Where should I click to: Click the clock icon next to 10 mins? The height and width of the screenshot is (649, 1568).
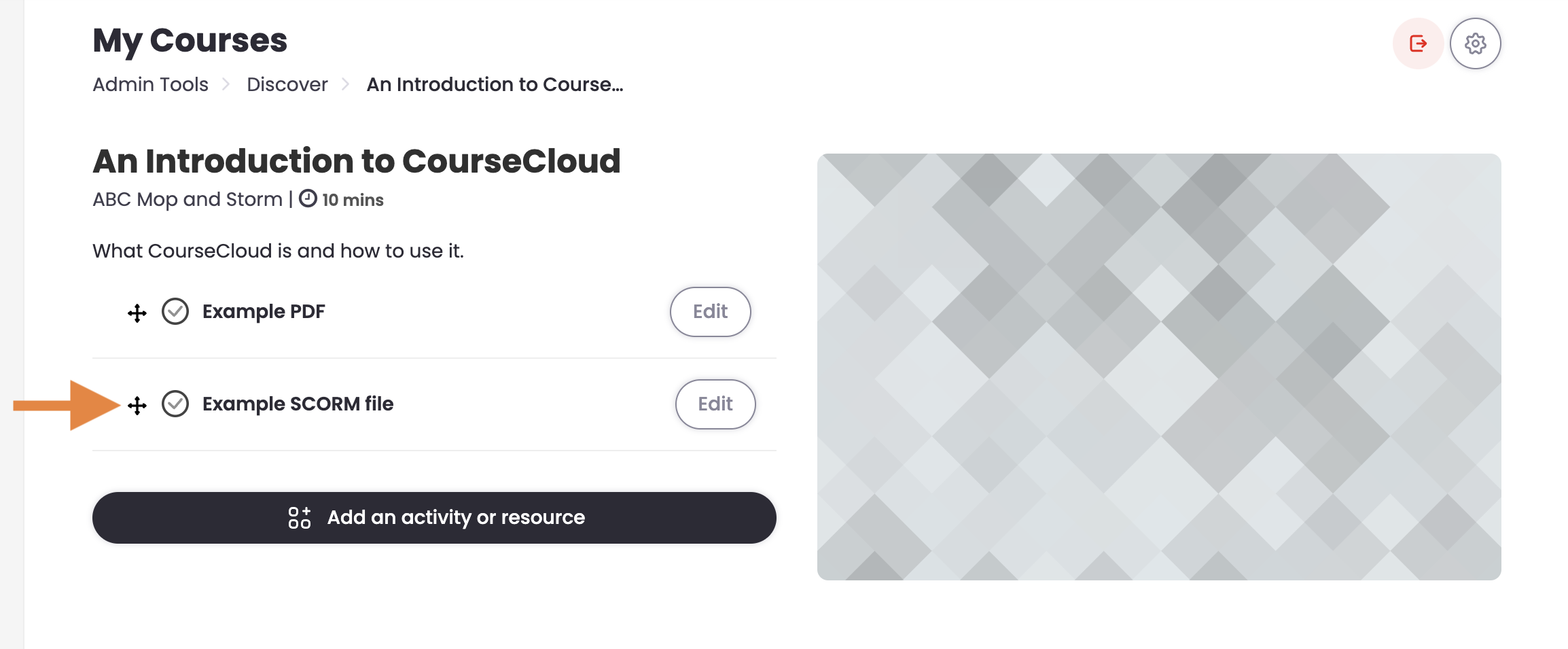(x=308, y=198)
